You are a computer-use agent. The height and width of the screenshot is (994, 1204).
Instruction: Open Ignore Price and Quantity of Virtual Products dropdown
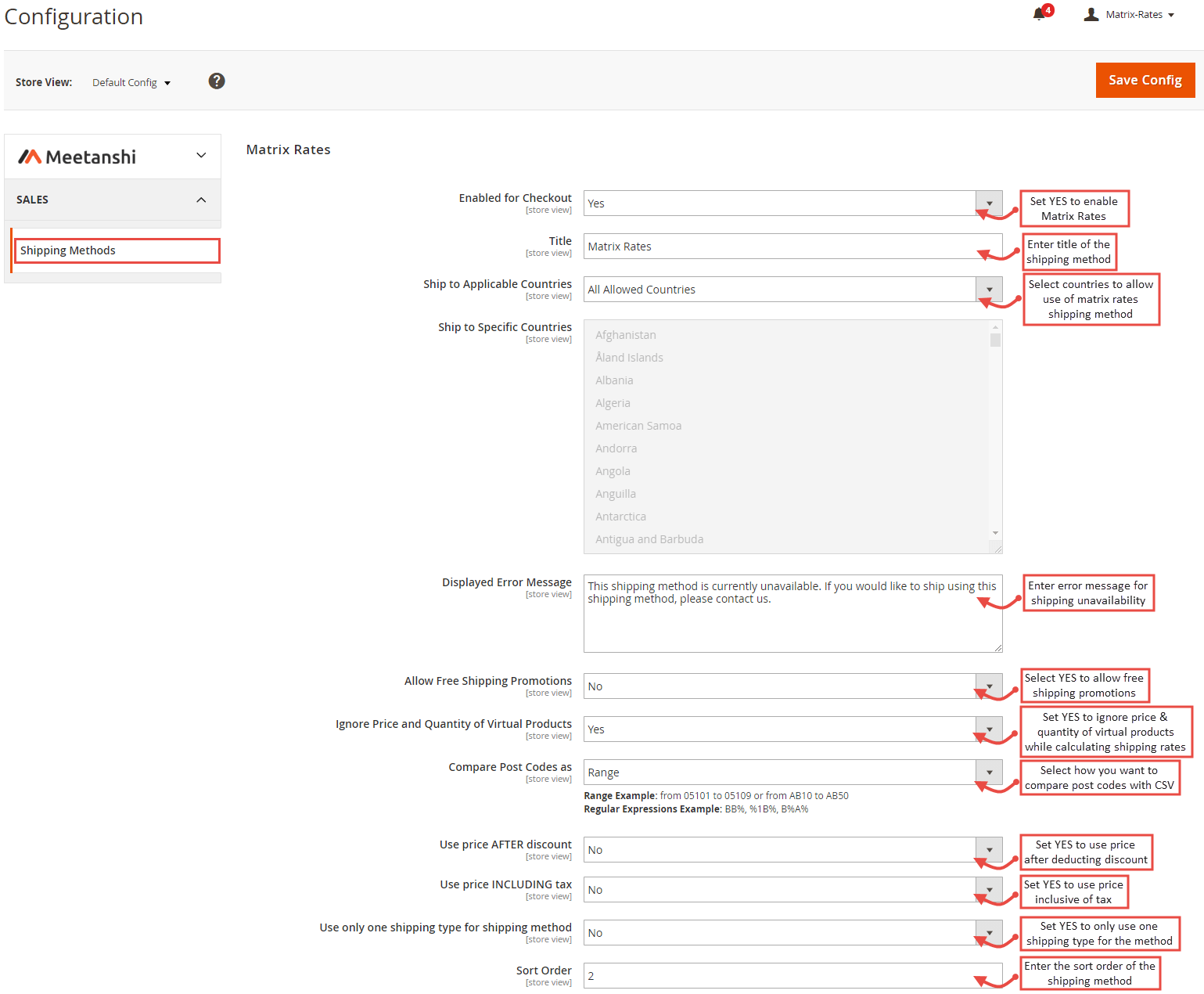point(792,729)
